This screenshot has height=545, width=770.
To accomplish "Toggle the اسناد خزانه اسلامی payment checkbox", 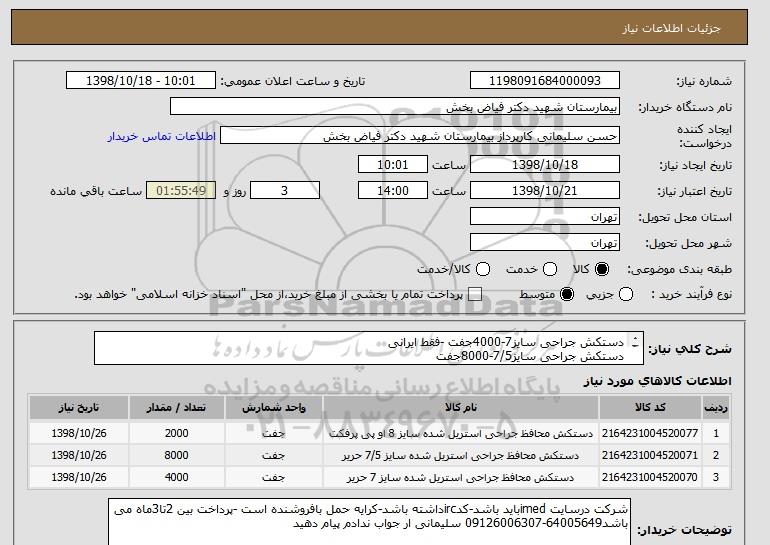I will click(x=475, y=295).
